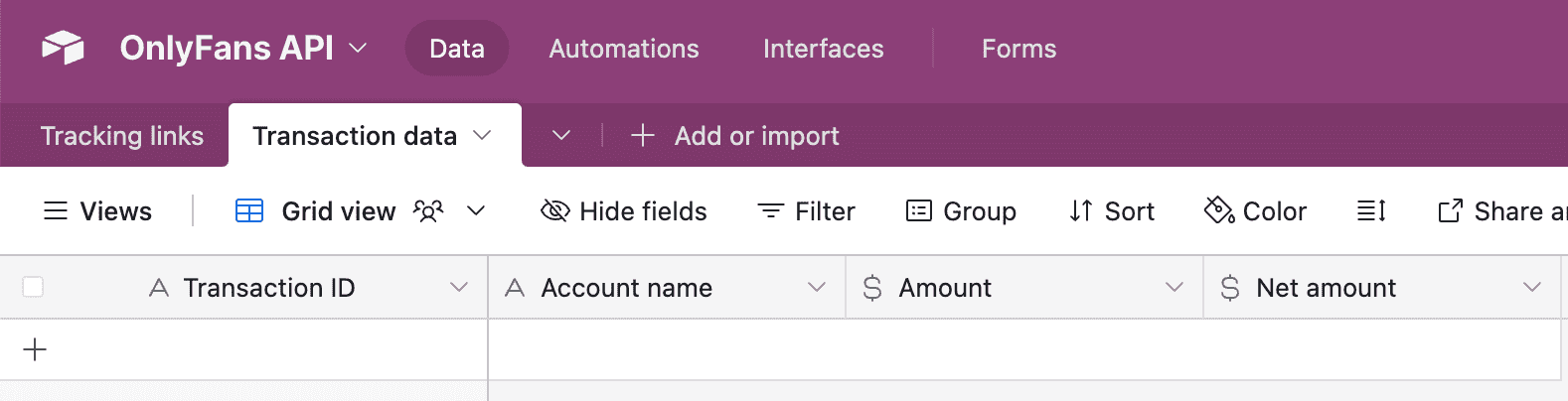Toggle the select all rows checkbox
Image resolution: width=1568 pixels, height=401 pixels.
coord(33,288)
